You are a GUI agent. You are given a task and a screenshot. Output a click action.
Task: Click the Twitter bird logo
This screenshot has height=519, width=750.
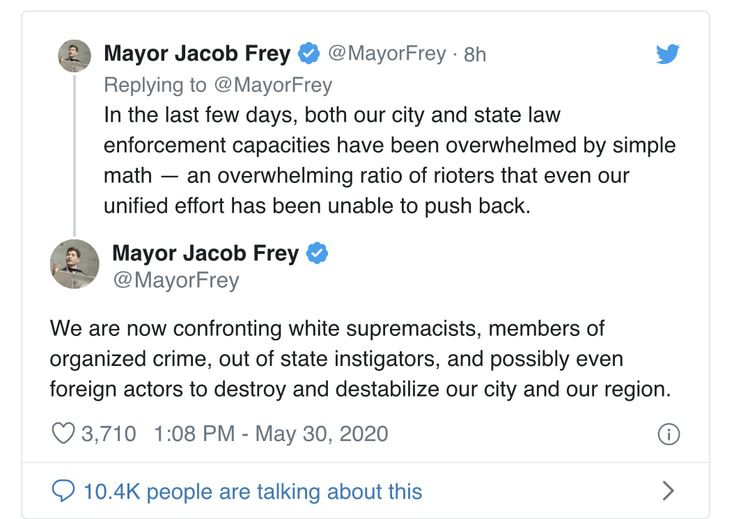tap(667, 54)
